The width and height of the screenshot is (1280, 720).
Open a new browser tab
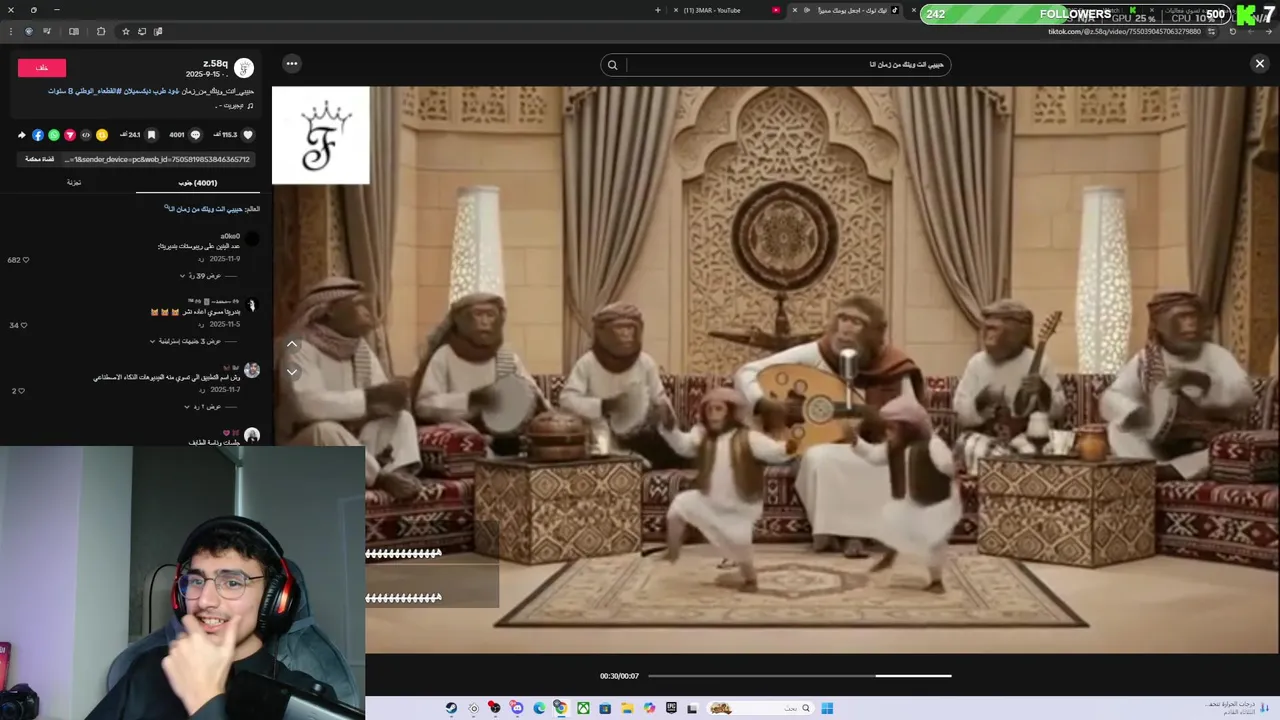657,10
